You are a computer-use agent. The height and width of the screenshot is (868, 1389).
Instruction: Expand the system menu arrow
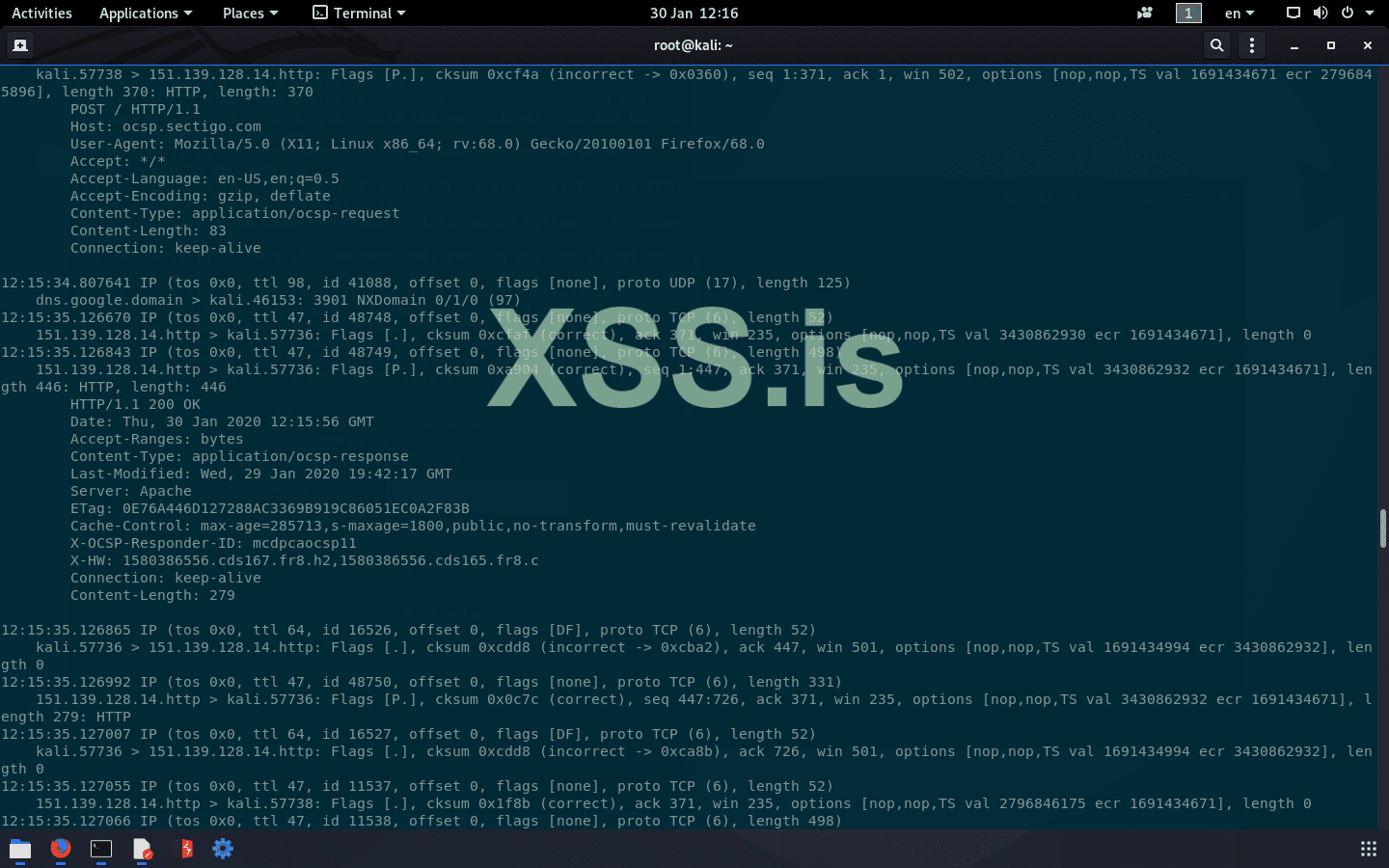[1370, 14]
